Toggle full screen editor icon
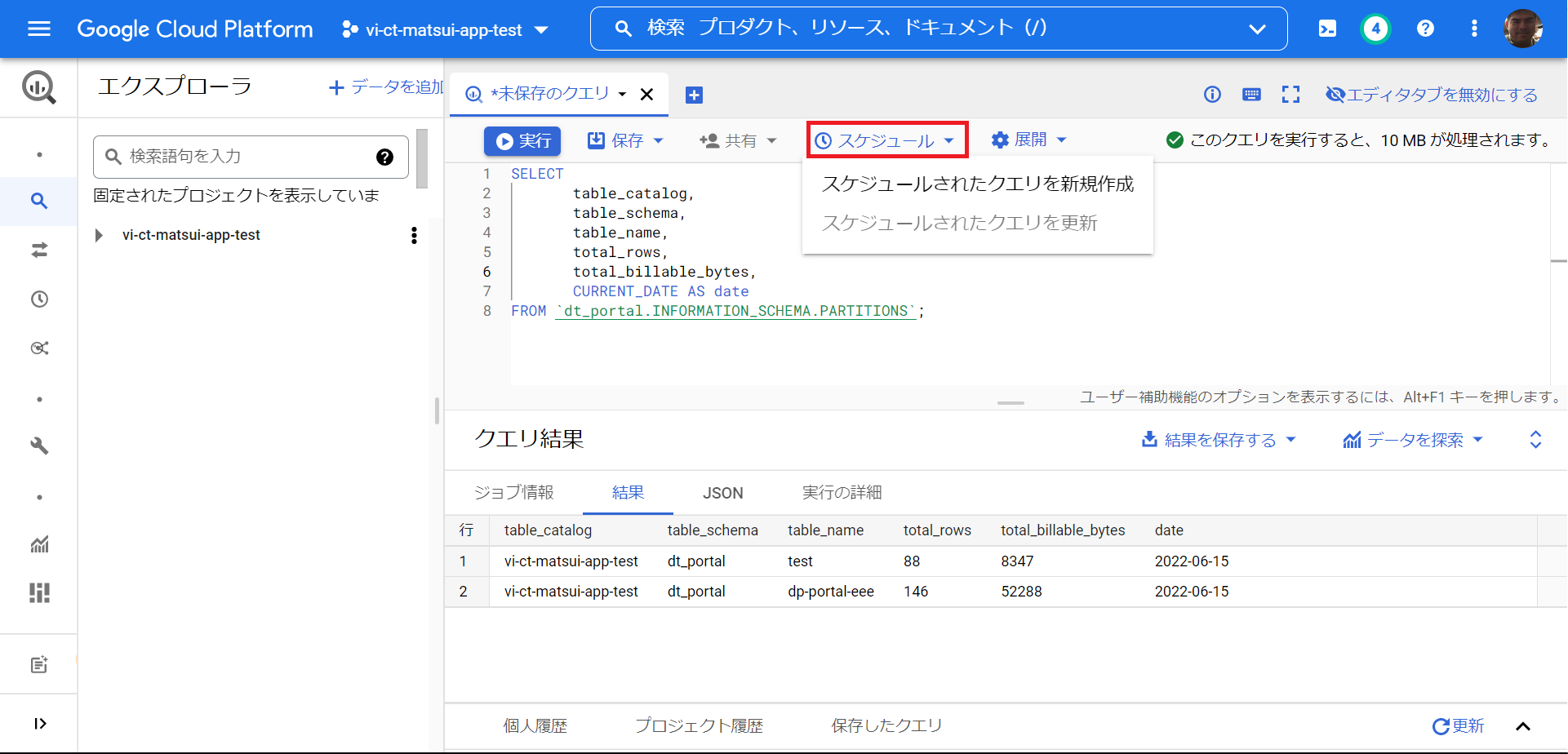The height and width of the screenshot is (754, 1568). [x=1290, y=95]
